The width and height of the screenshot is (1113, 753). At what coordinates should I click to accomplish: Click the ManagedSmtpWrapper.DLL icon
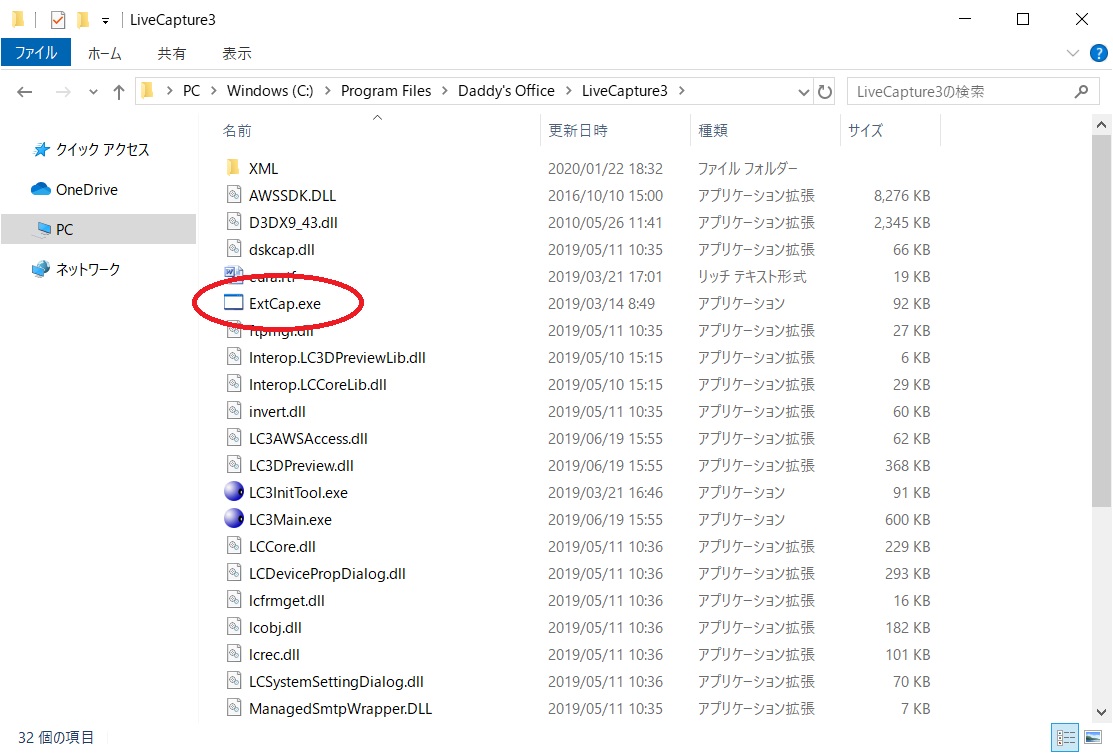pyautogui.click(x=234, y=707)
